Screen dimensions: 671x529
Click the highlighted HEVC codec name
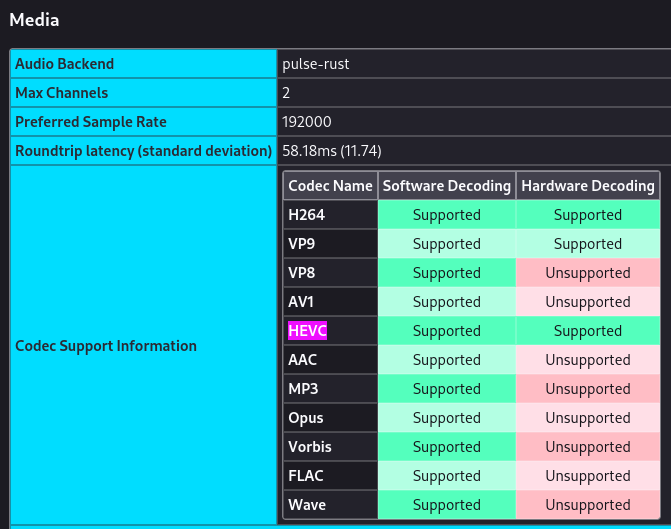(307, 331)
